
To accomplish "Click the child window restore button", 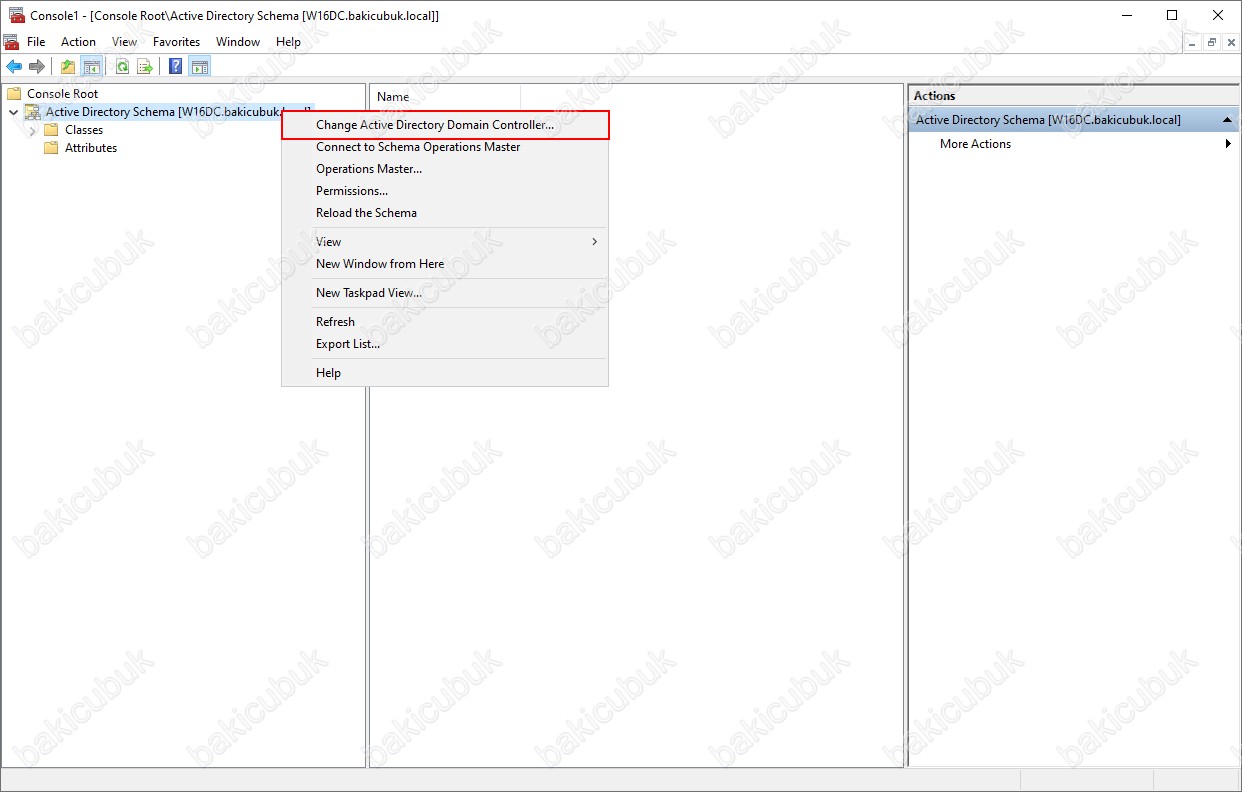I will (x=1211, y=42).
